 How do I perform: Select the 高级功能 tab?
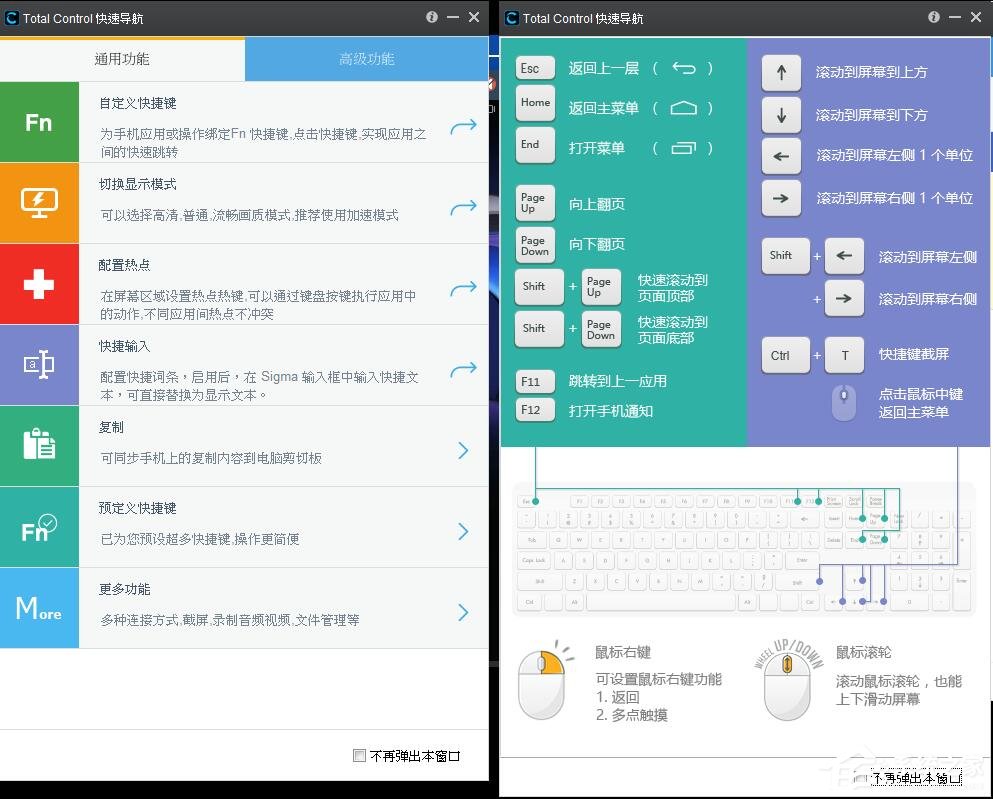coord(366,59)
